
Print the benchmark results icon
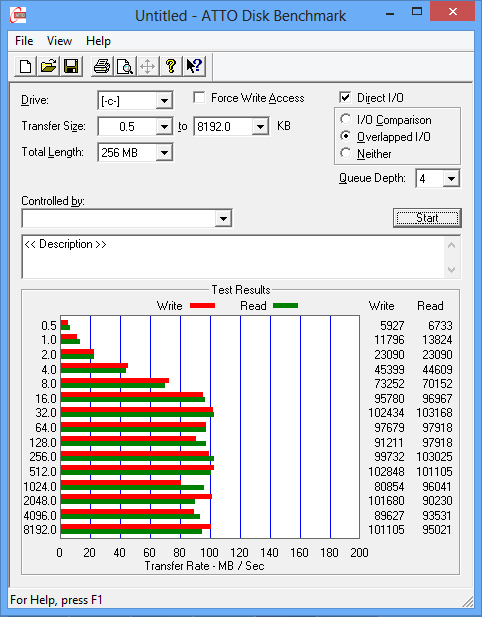tap(102, 66)
